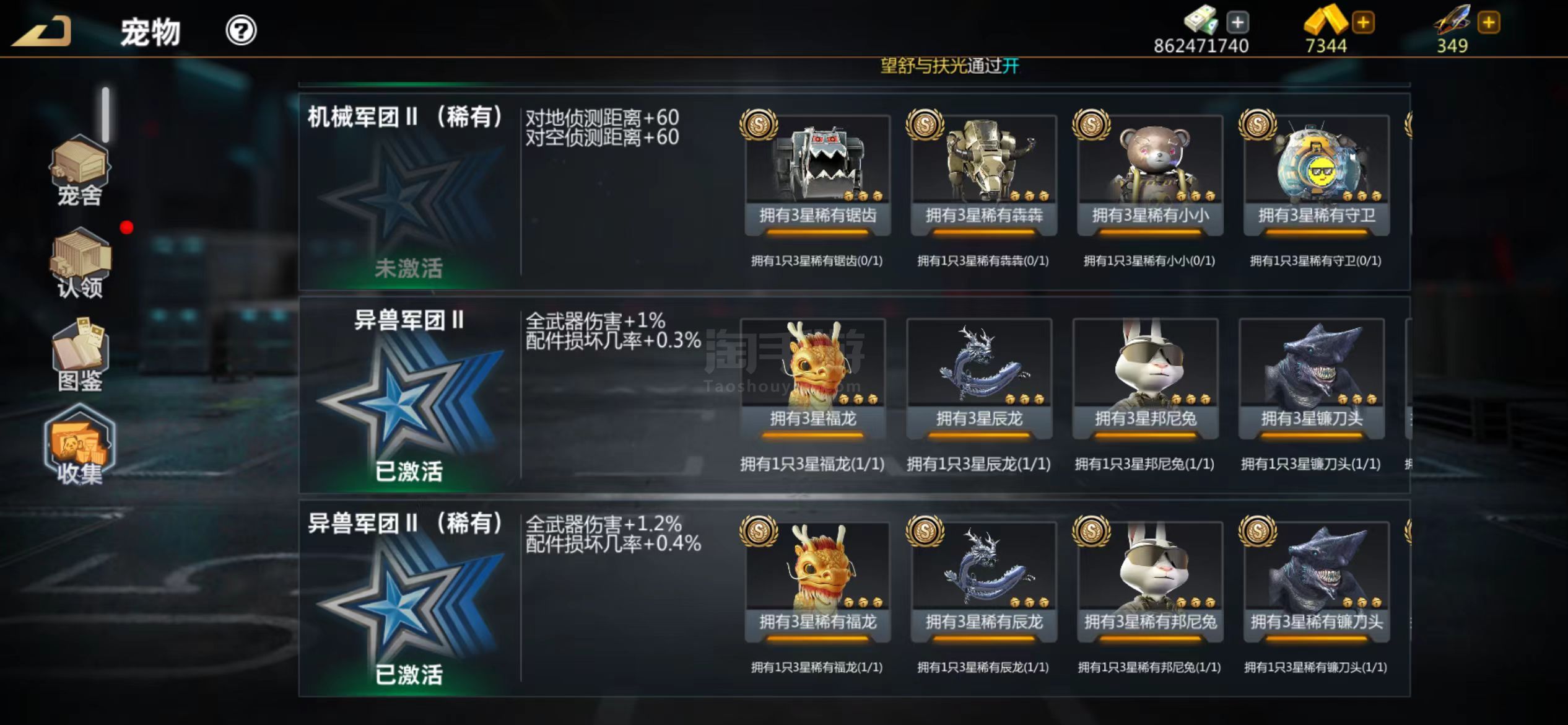
Task: Go back using the gold arrow icon
Action: tap(42, 31)
